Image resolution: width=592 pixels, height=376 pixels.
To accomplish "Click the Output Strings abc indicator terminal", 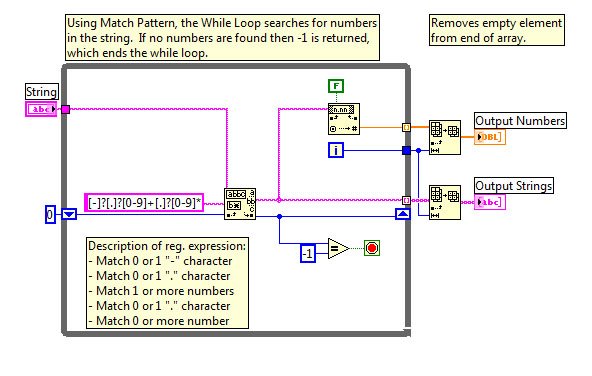I will (490, 202).
